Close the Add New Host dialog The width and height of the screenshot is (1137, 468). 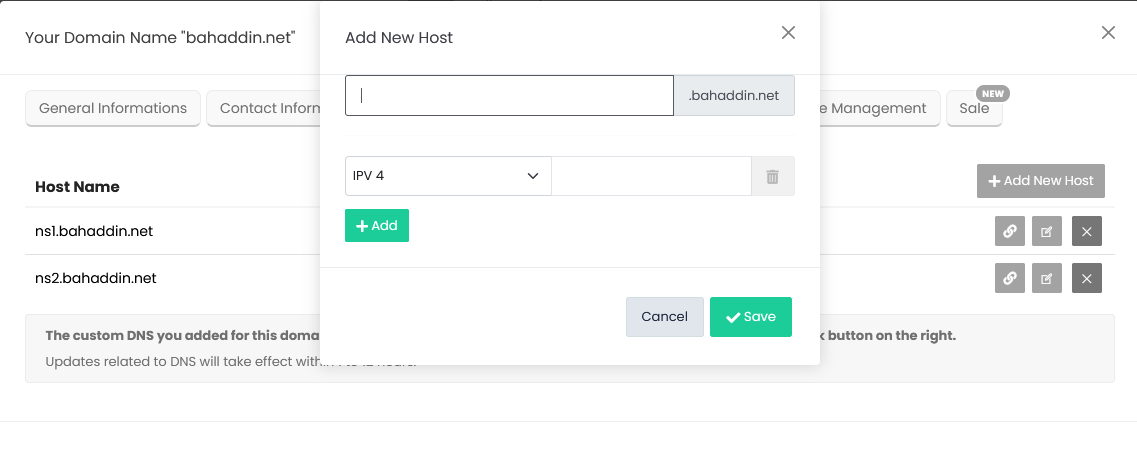pyautogui.click(x=788, y=33)
